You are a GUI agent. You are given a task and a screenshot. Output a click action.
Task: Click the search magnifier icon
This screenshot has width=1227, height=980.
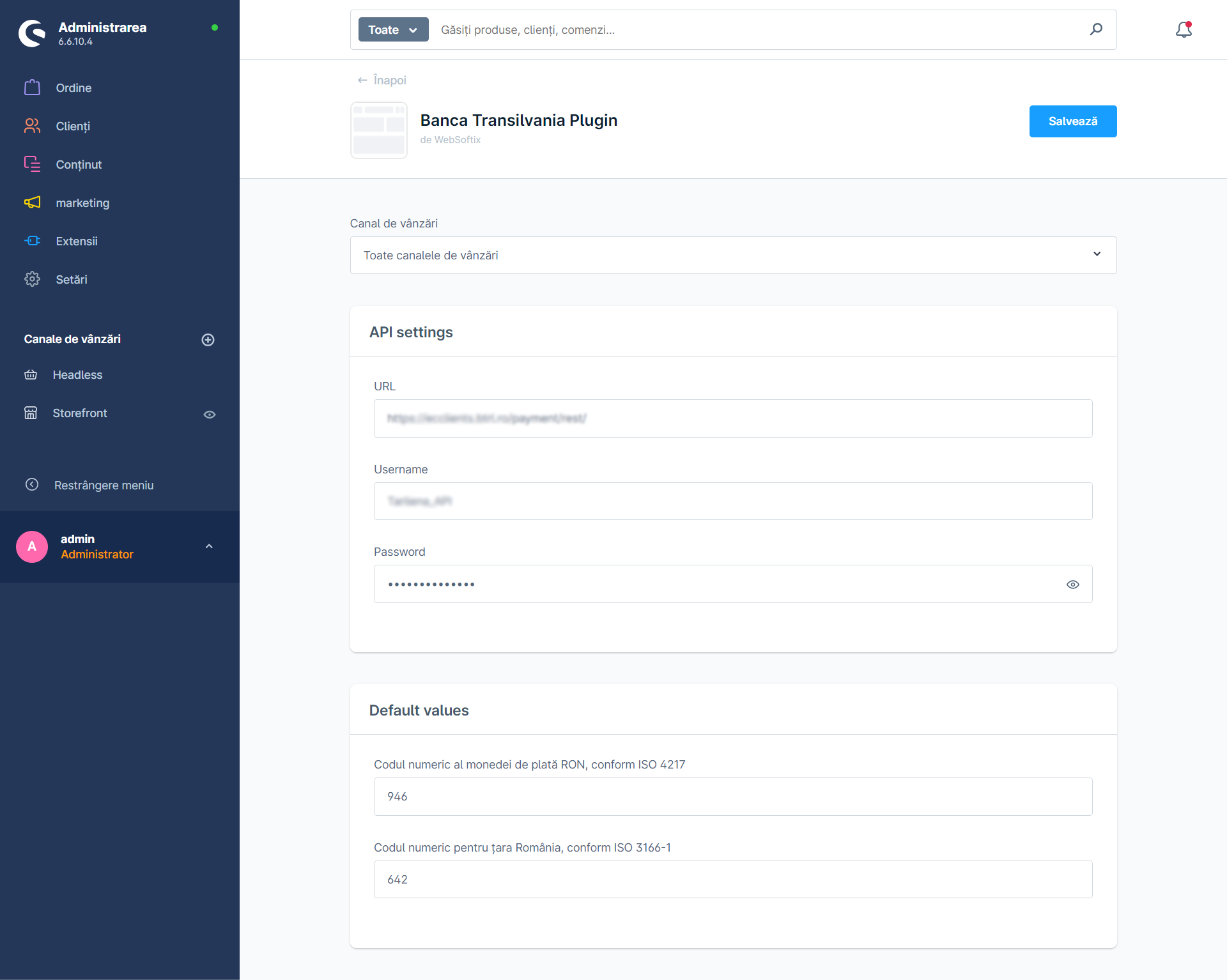point(1096,29)
